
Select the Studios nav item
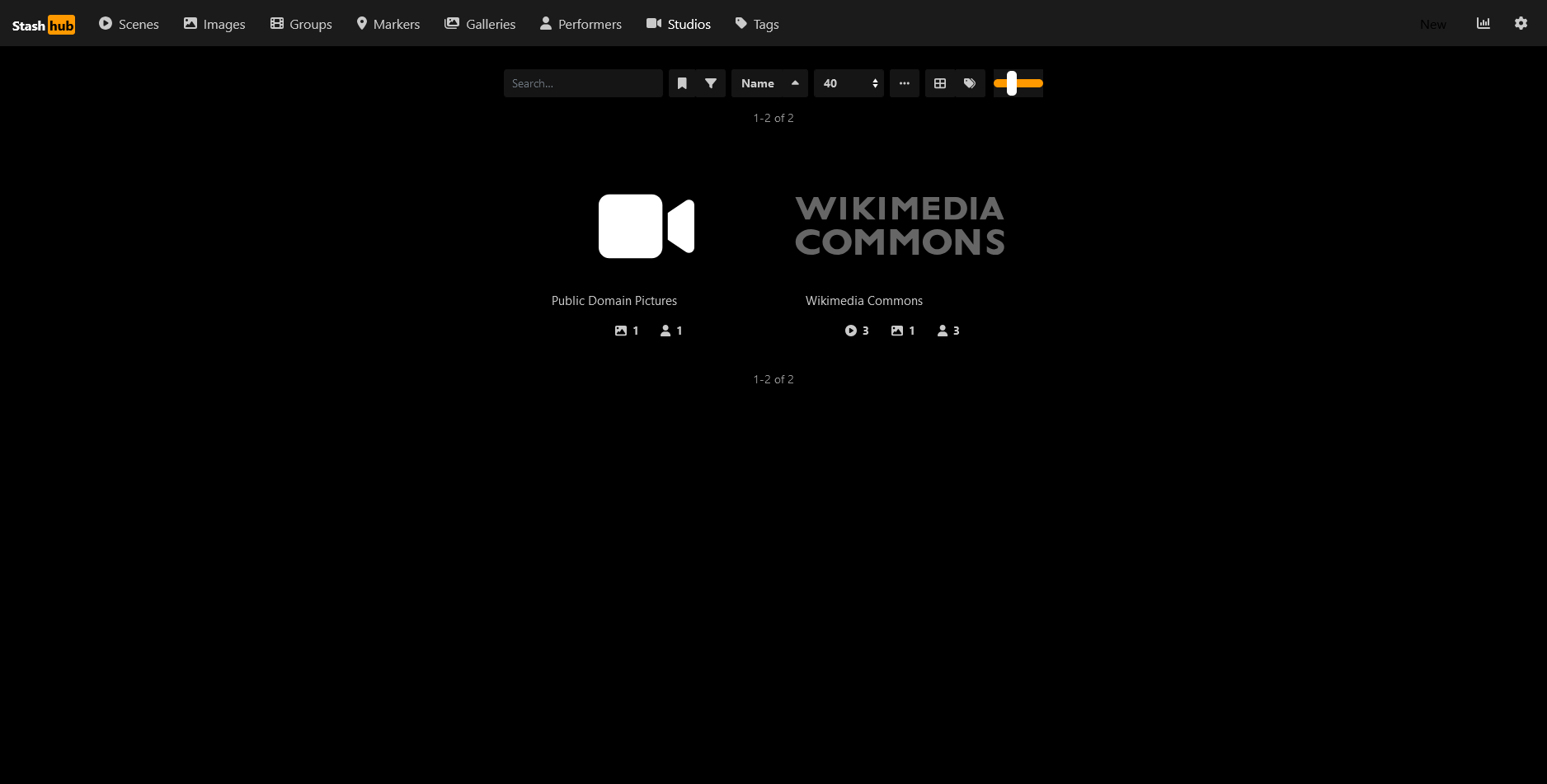[x=678, y=24]
